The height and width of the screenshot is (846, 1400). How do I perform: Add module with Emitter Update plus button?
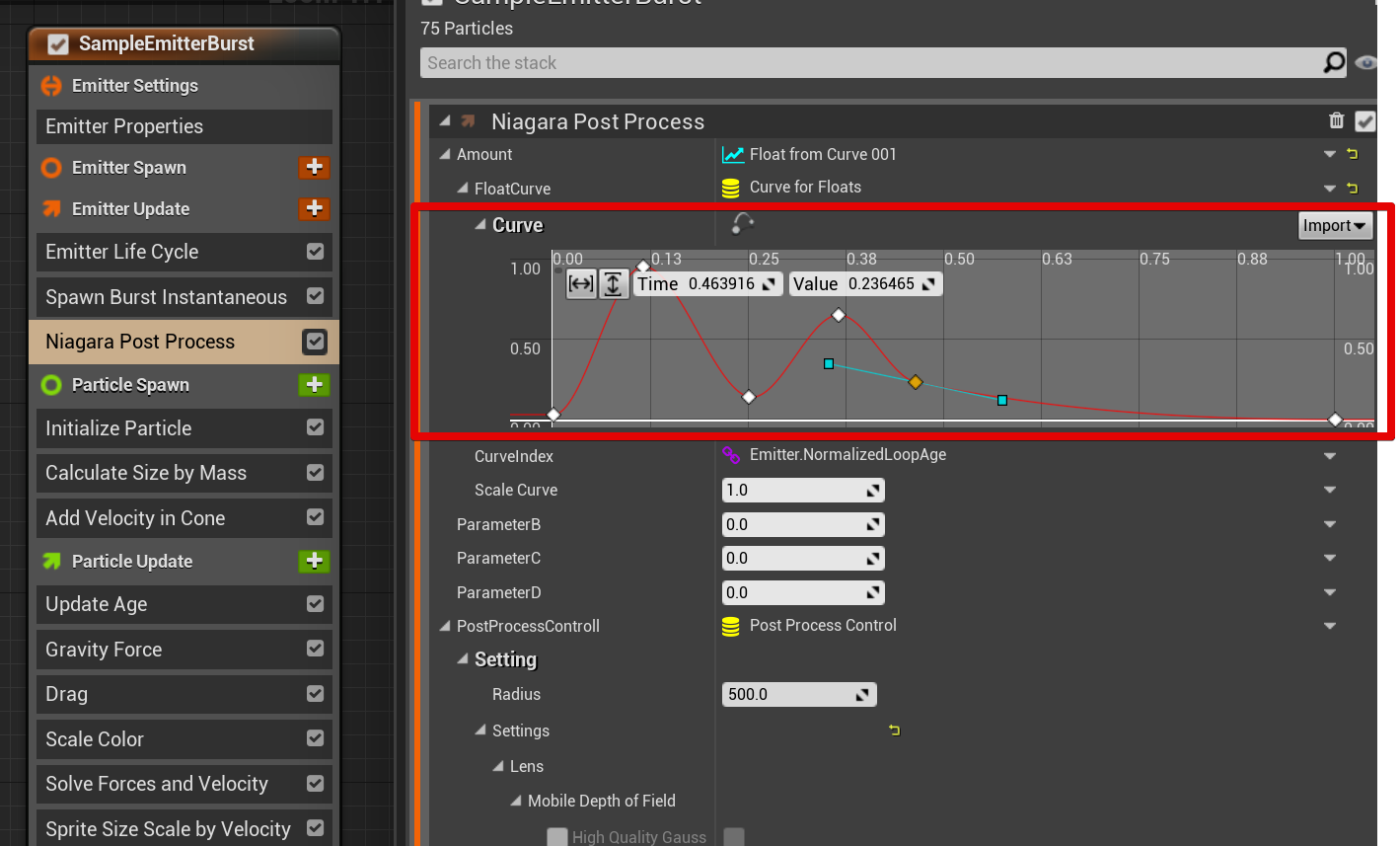(315, 208)
